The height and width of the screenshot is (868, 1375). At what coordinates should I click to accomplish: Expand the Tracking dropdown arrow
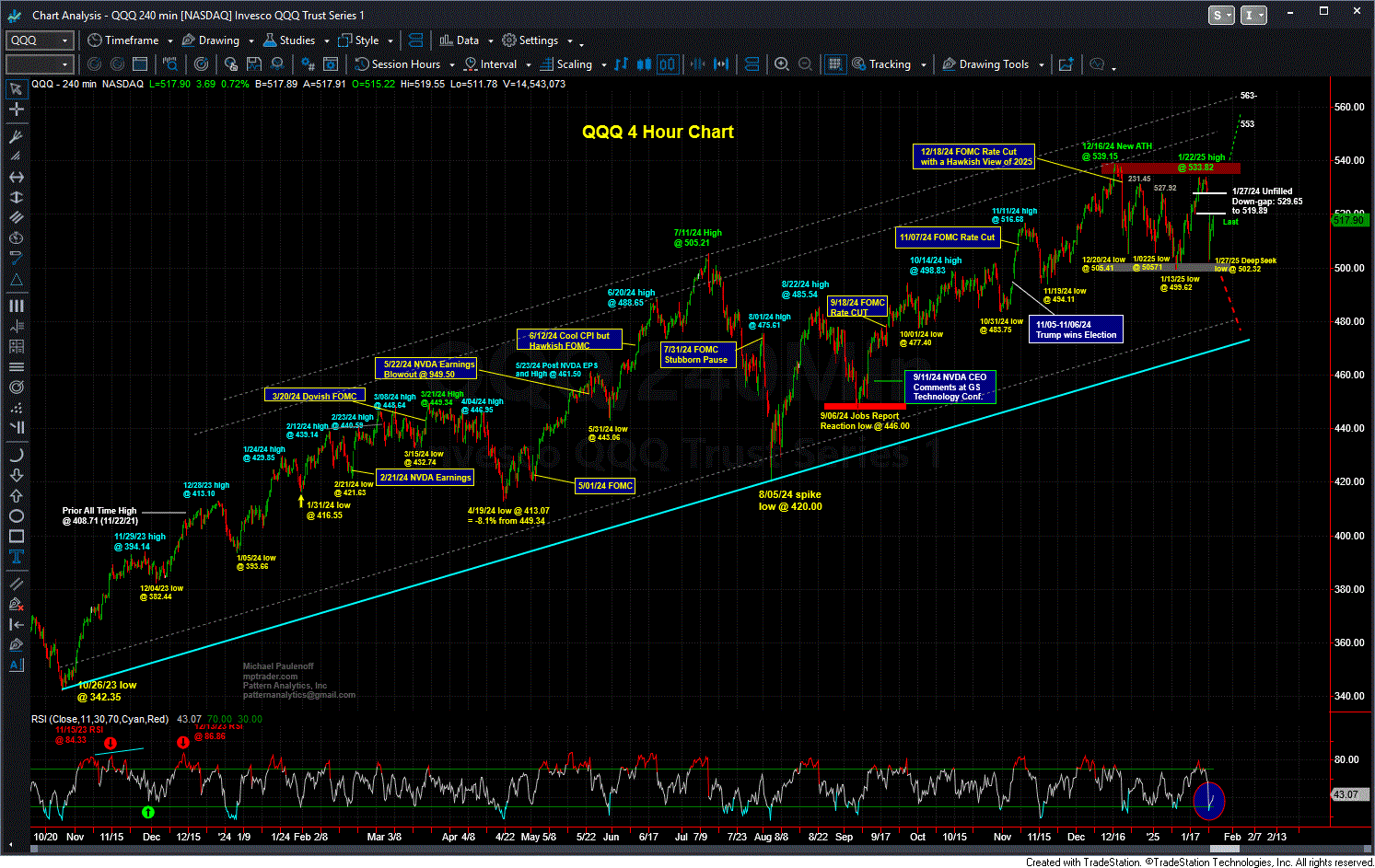922,65
